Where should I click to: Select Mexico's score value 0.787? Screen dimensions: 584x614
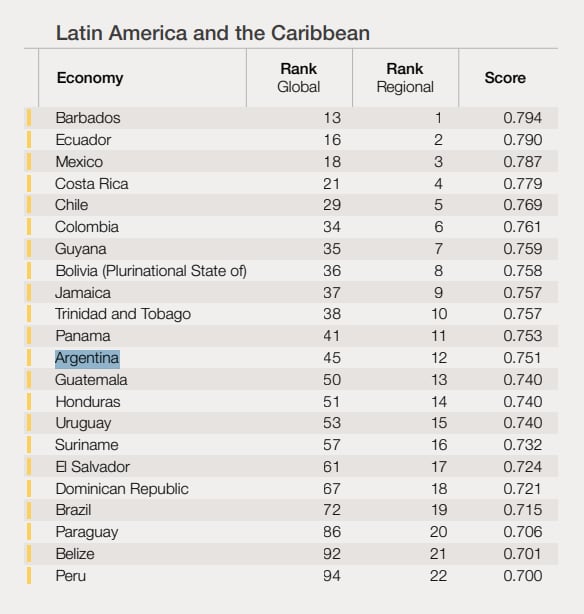523,162
